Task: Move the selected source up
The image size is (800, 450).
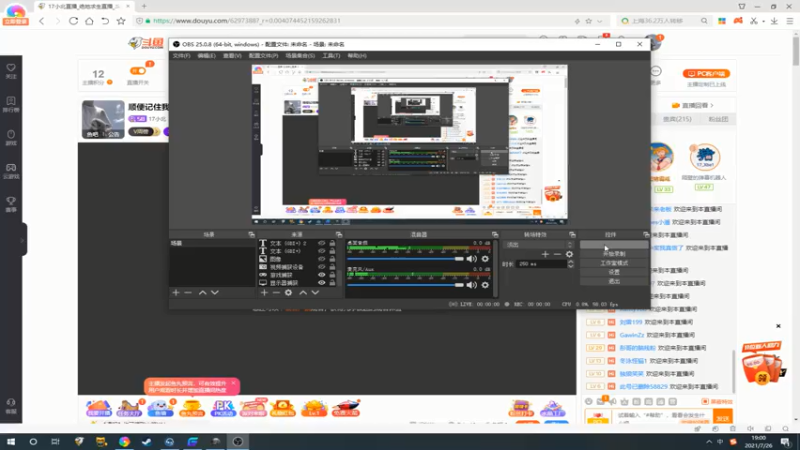Action: [303, 293]
